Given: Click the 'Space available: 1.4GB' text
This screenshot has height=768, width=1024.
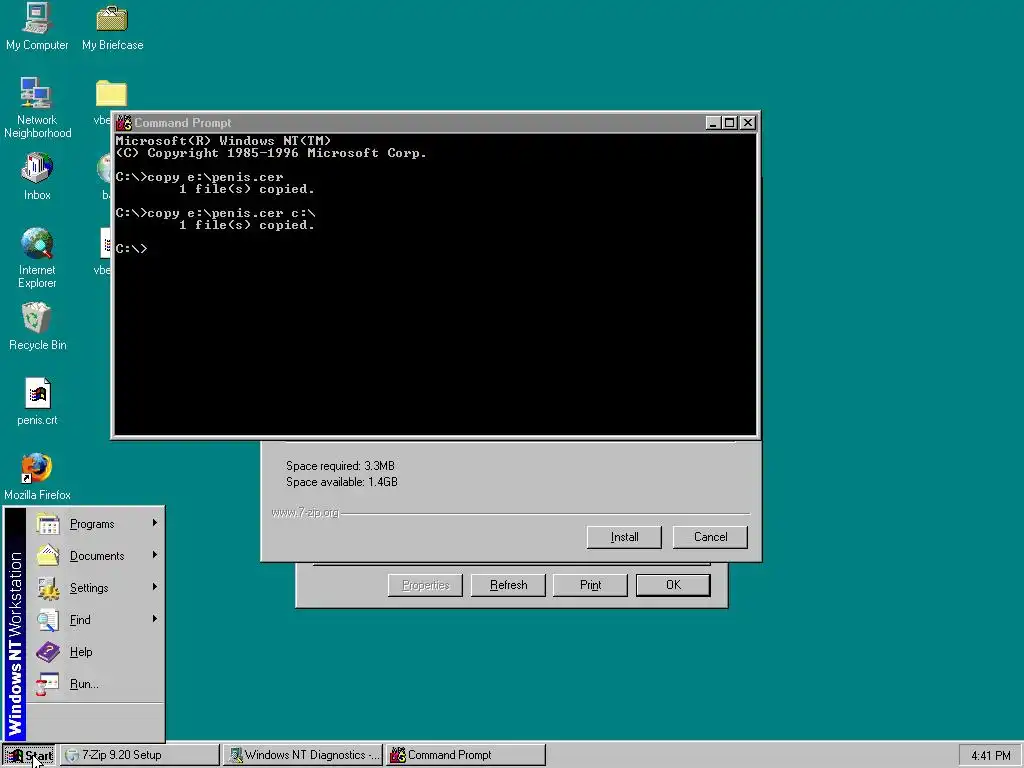Looking at the screenshot, I should pyautogui.click(x=342, y=482).
